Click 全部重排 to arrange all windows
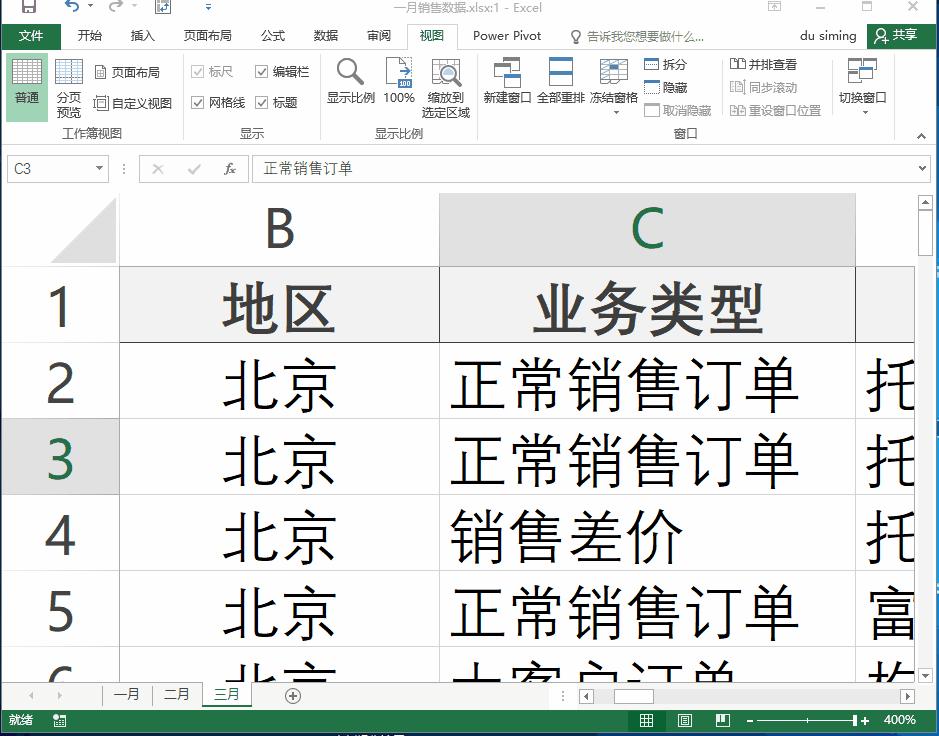This screenshot has height=736, width=939. (560, 82)
